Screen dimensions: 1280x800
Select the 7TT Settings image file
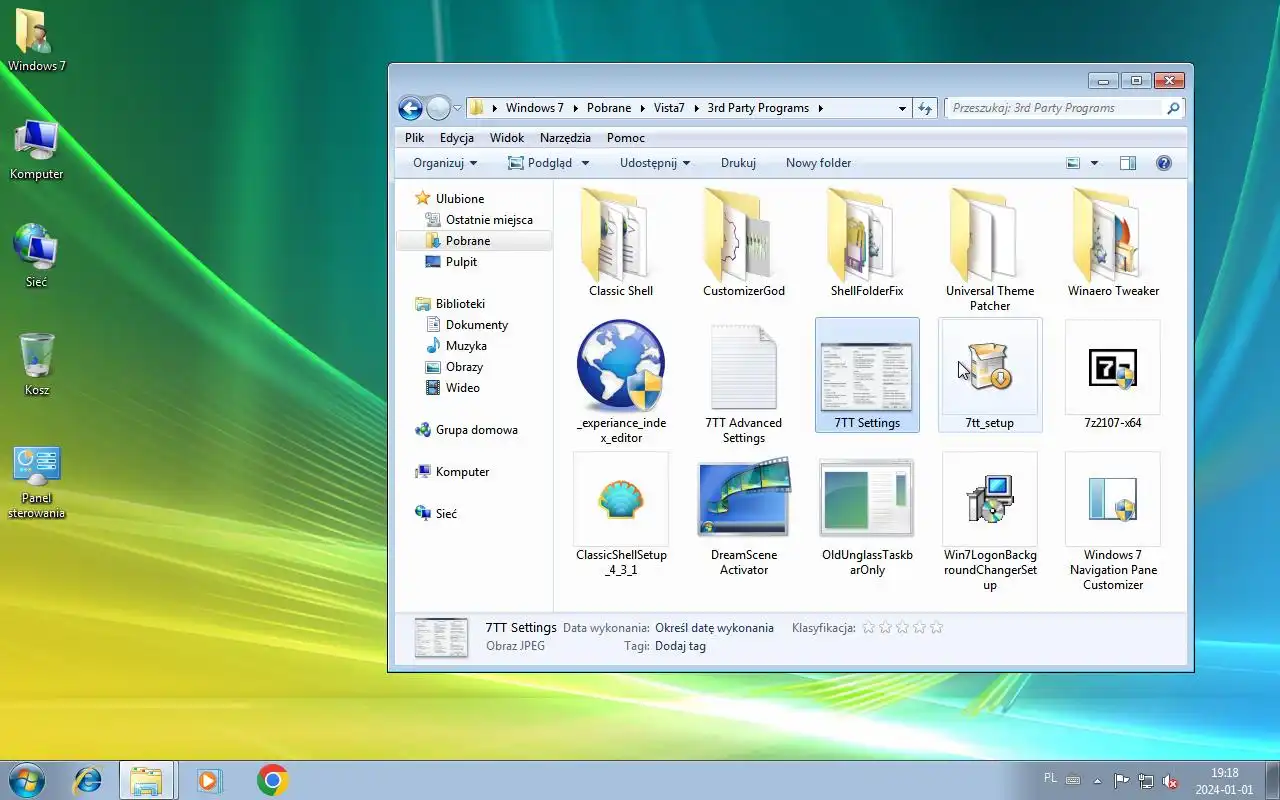[867, 374]
